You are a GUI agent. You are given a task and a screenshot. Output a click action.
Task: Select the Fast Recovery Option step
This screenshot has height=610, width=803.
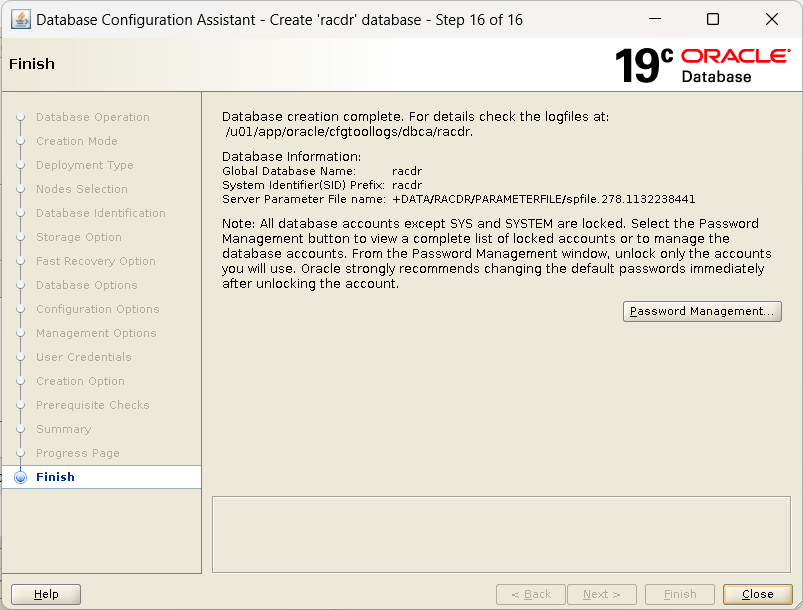pyautogui.click(x=96, y=261)
